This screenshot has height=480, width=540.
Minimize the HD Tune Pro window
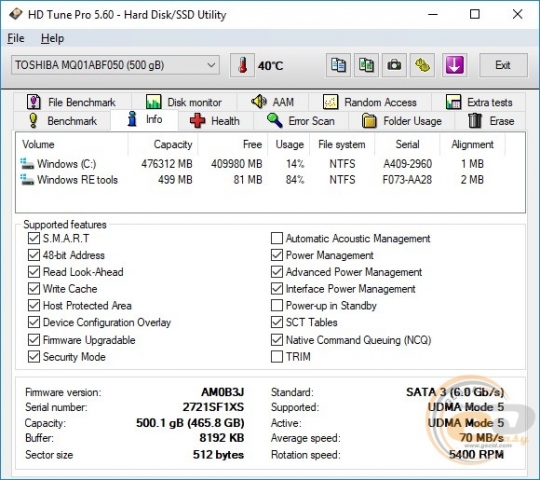point(433,14)
